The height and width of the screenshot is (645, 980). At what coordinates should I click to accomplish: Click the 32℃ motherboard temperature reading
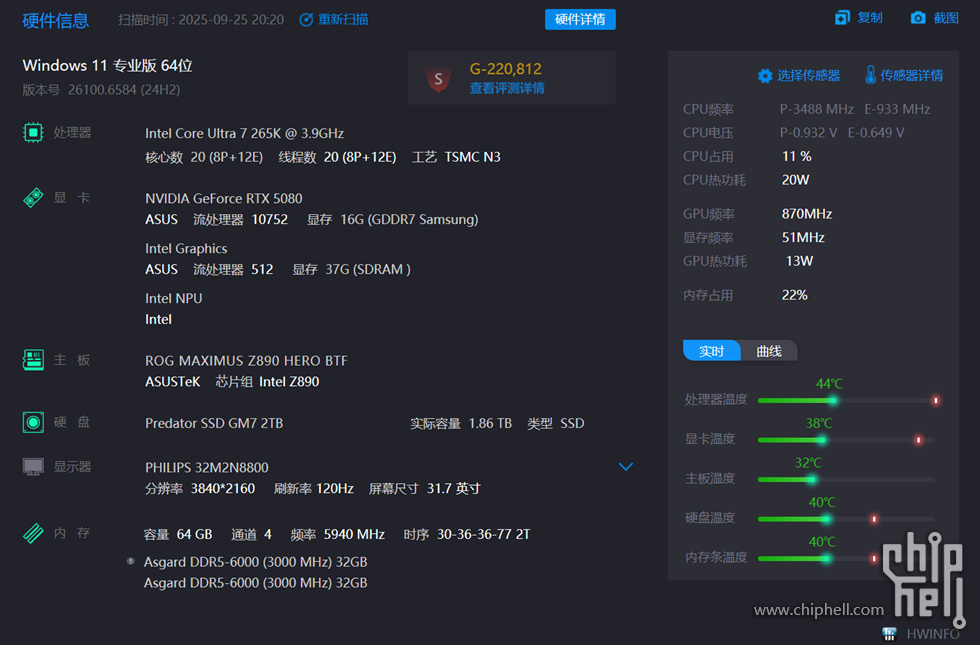coord(808,463)
